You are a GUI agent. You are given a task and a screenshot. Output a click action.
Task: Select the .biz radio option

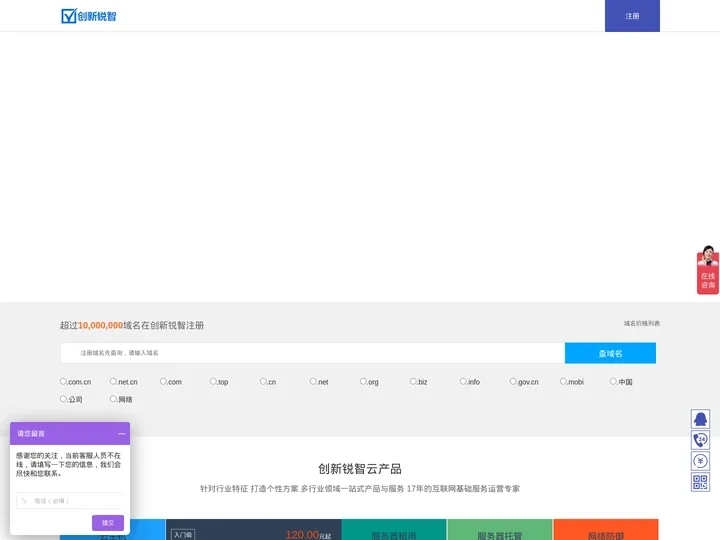413,381
